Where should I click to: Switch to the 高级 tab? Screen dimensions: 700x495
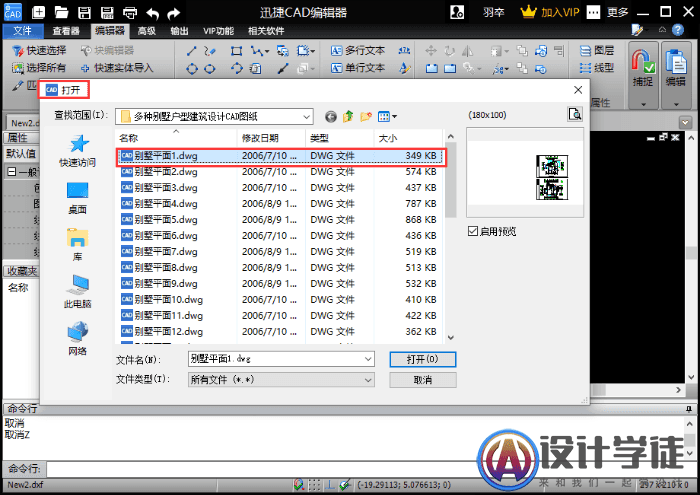146,30
